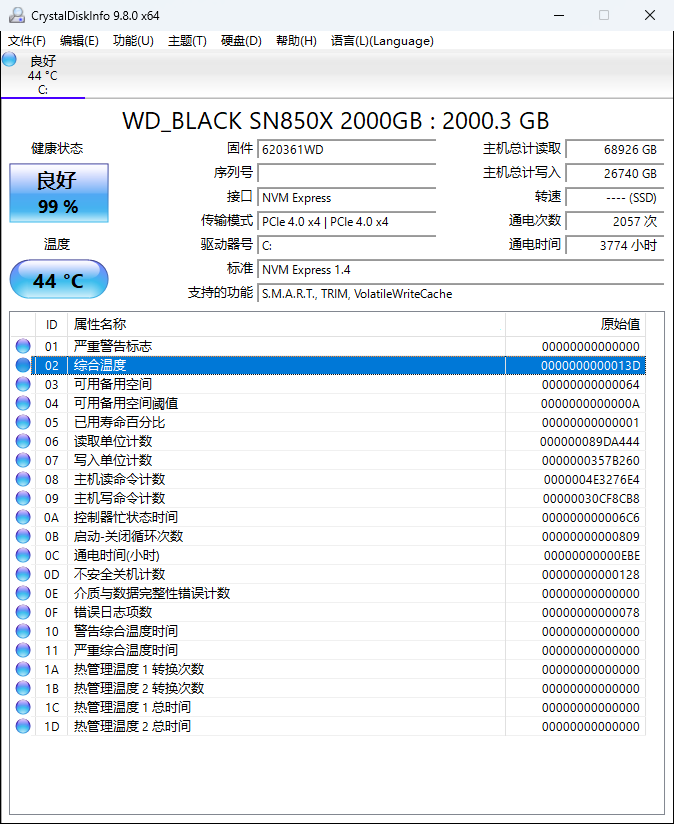The width and height of the screenshot is (674, 824).
Task: Click status orb for attribute 11 严重综合温度时间
Action: coord(23,650)
